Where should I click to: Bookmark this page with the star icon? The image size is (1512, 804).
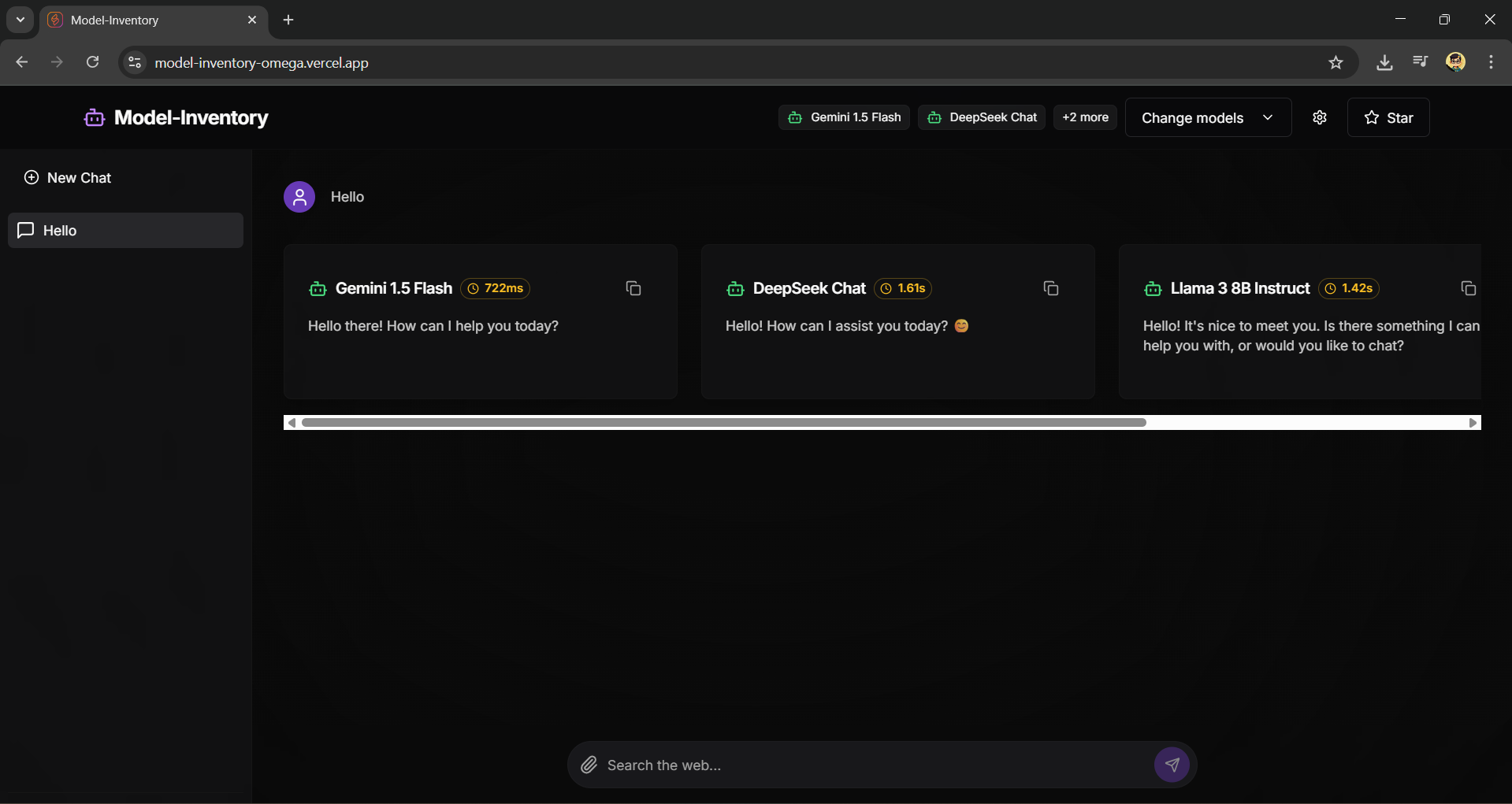[x=1336, y=62]
